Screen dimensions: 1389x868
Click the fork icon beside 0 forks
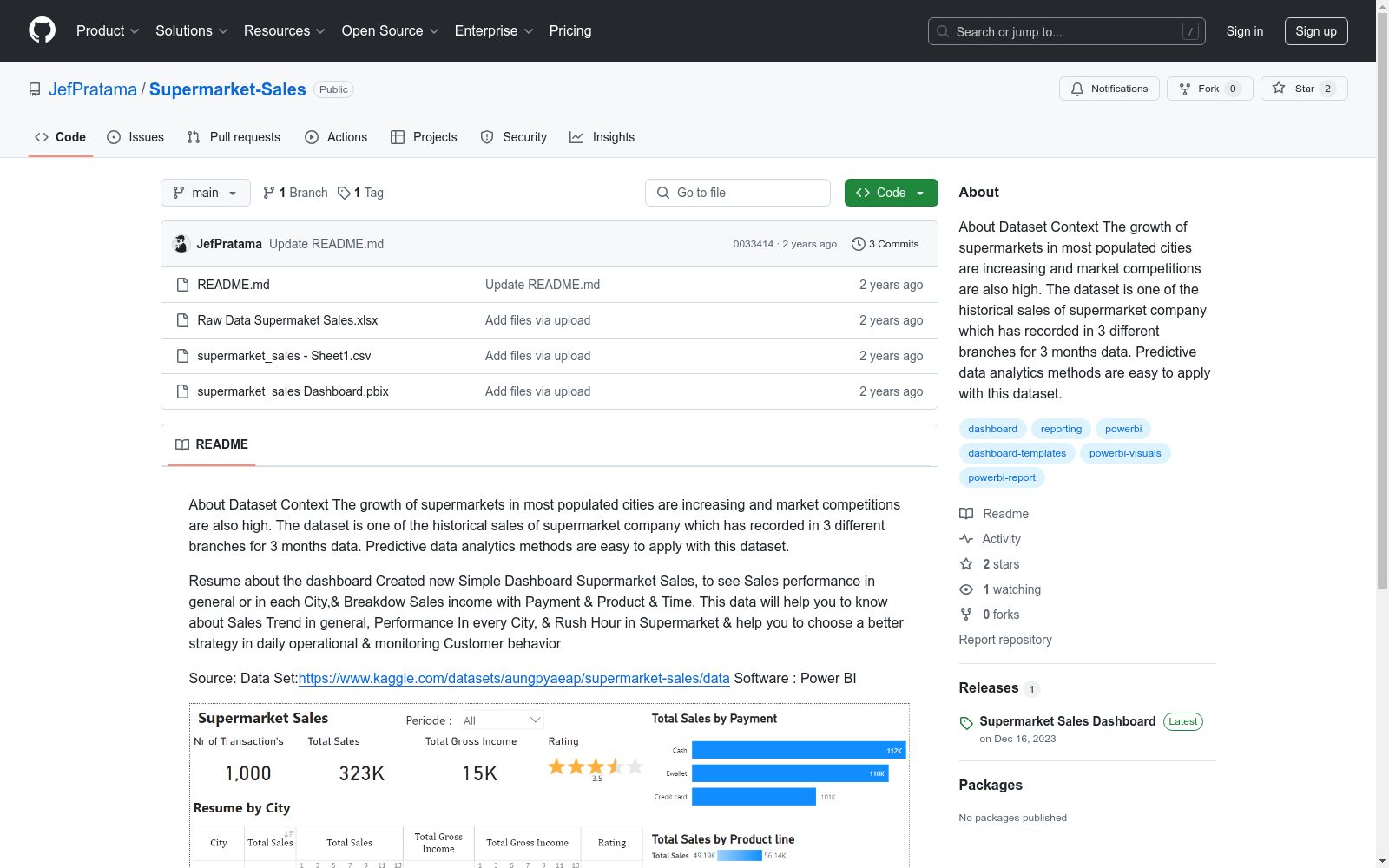[966, 615]
